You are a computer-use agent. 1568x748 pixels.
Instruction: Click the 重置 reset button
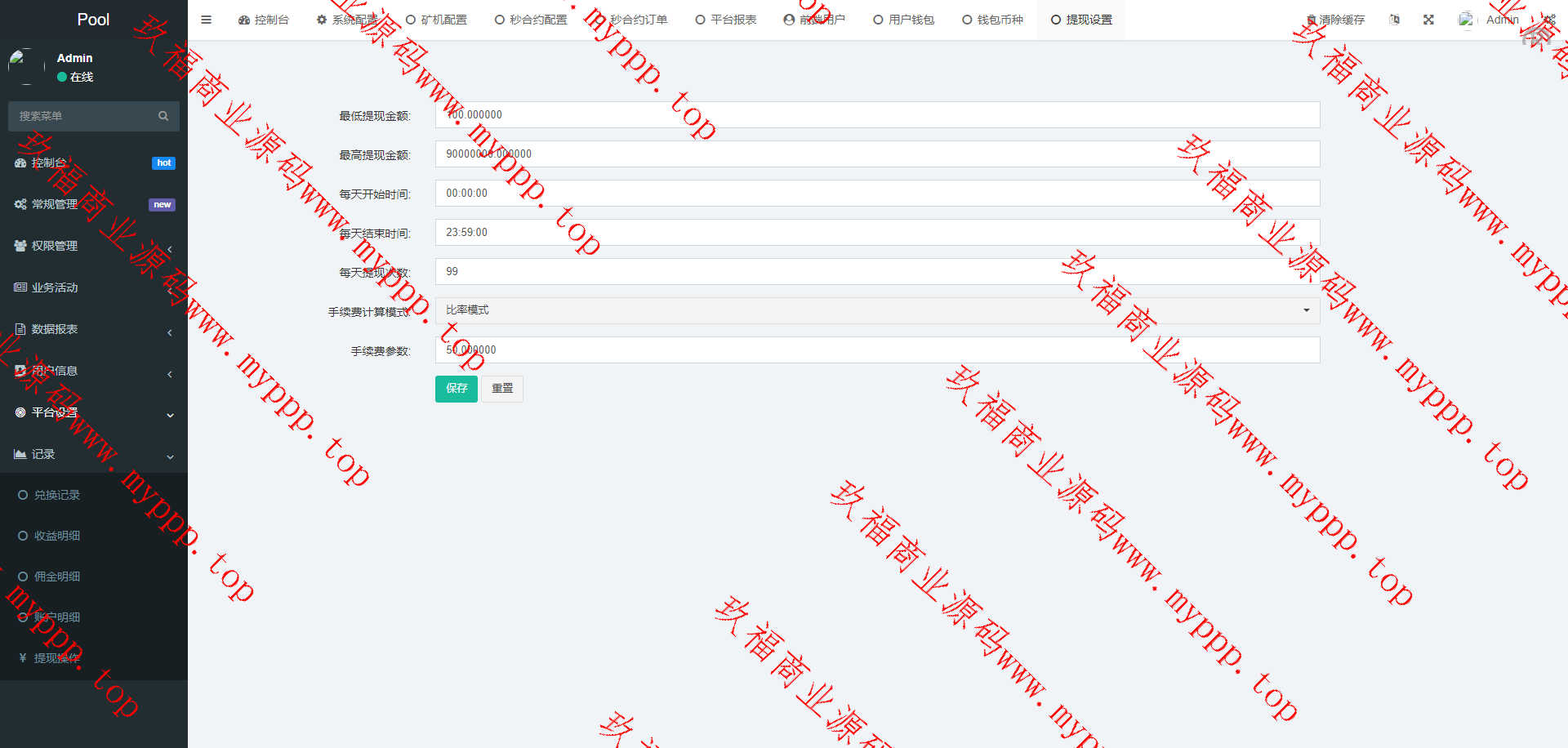click(x=502, y=389)
